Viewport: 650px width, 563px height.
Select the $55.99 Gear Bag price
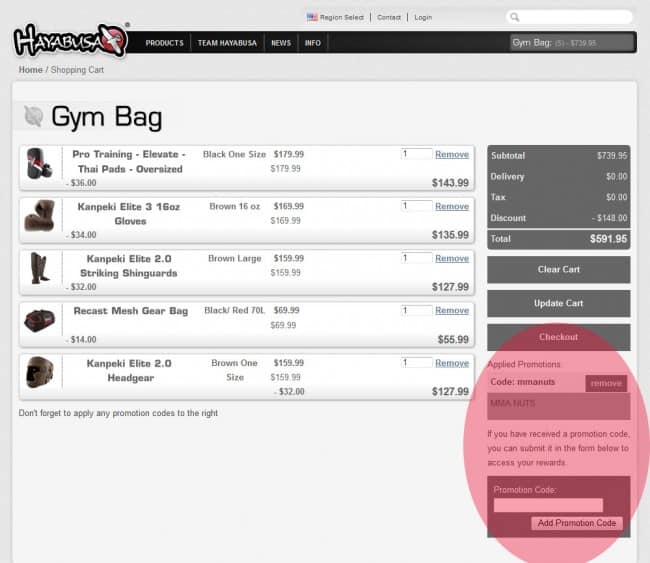tap(453, 340)
